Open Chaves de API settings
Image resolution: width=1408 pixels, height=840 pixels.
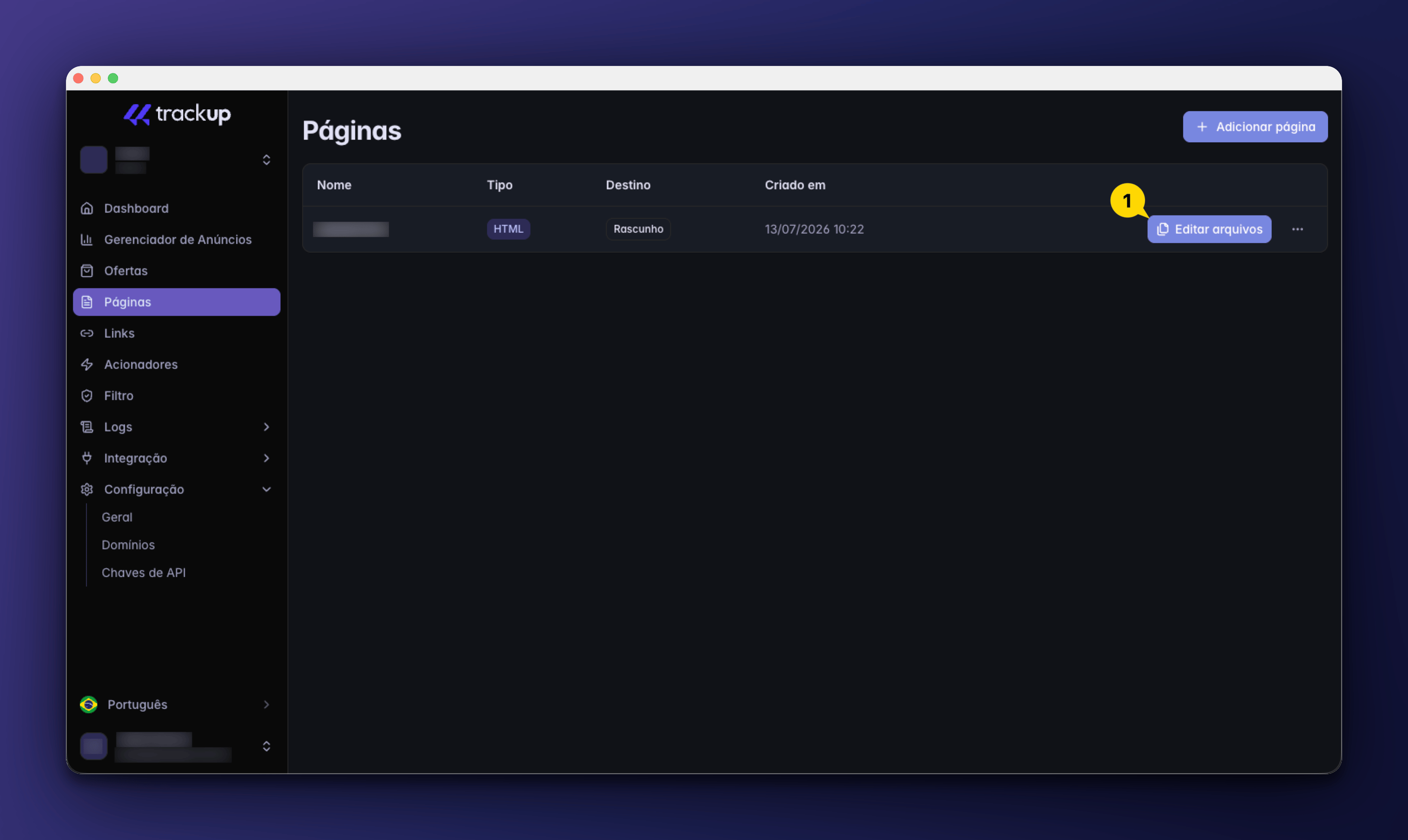tap(144, 572)
